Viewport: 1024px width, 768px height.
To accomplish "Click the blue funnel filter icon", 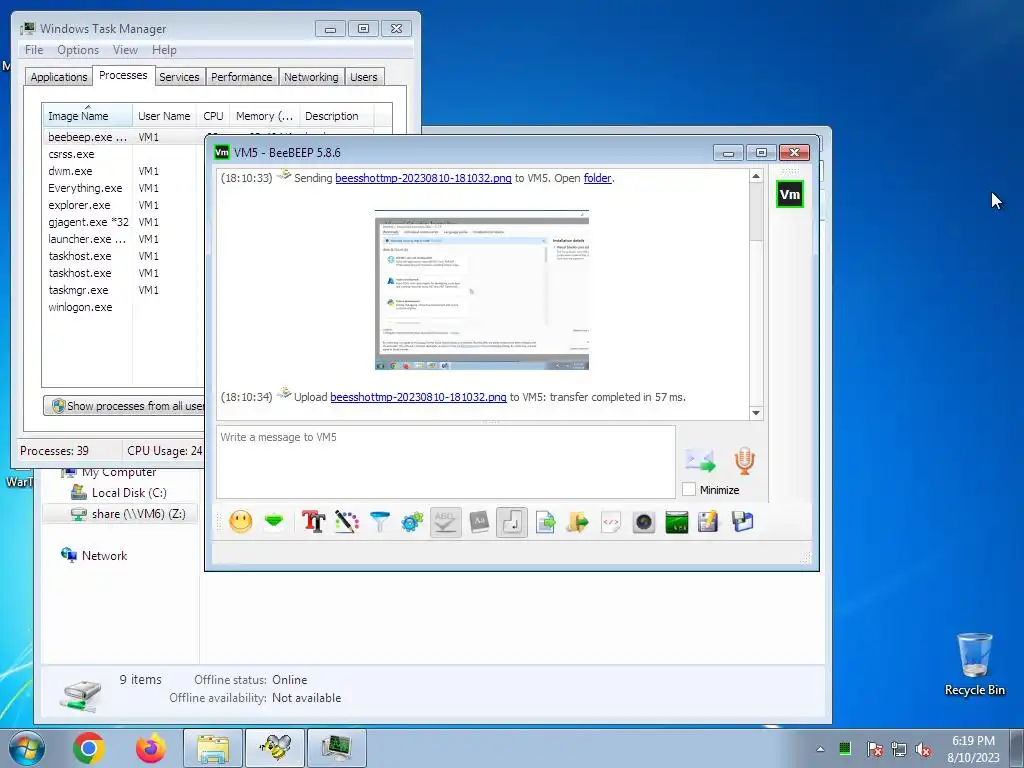I will click(379, 522).
